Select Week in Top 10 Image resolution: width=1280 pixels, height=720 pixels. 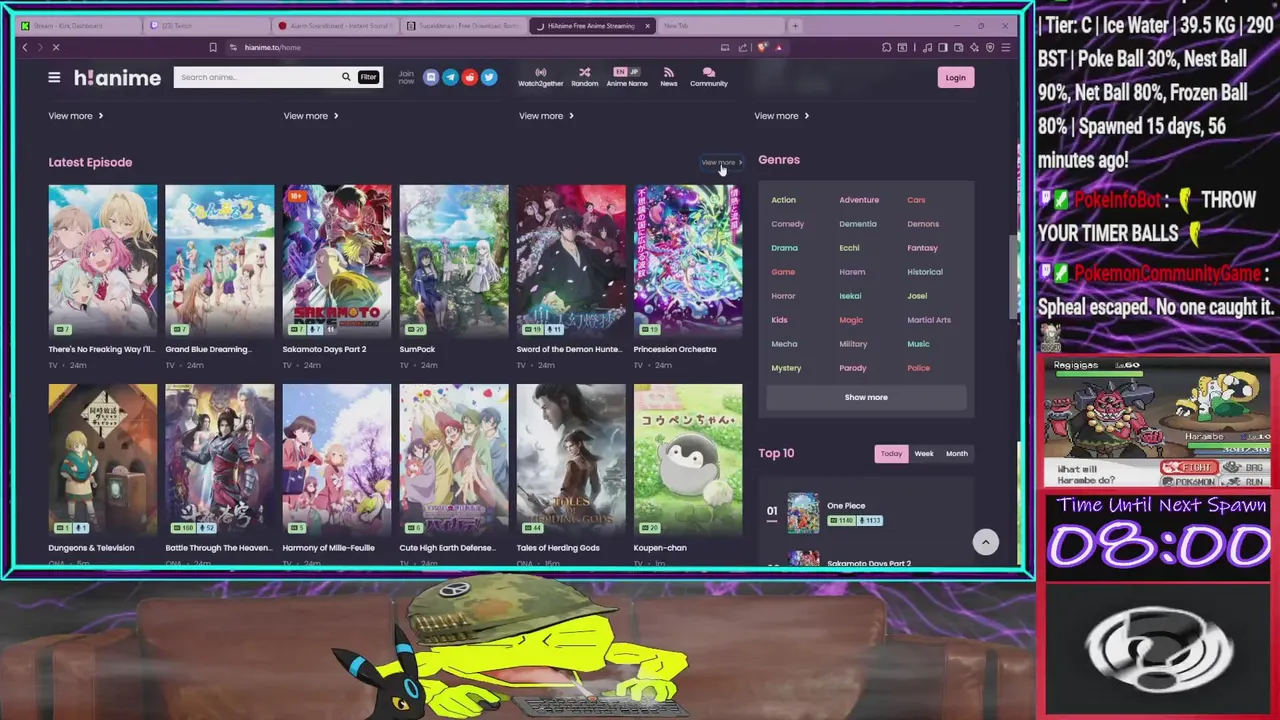[924, 453]
